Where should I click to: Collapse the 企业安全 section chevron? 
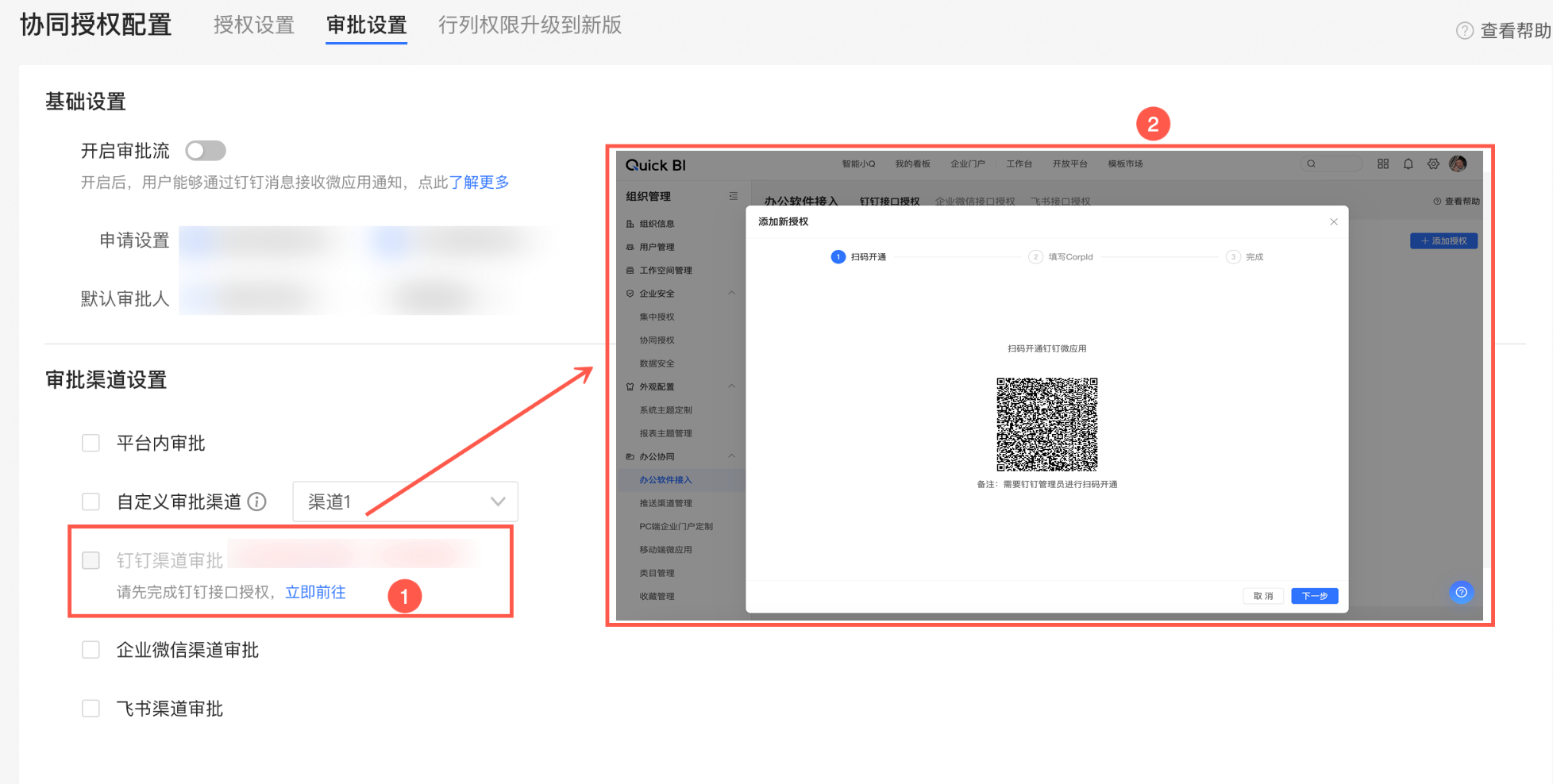732,294
